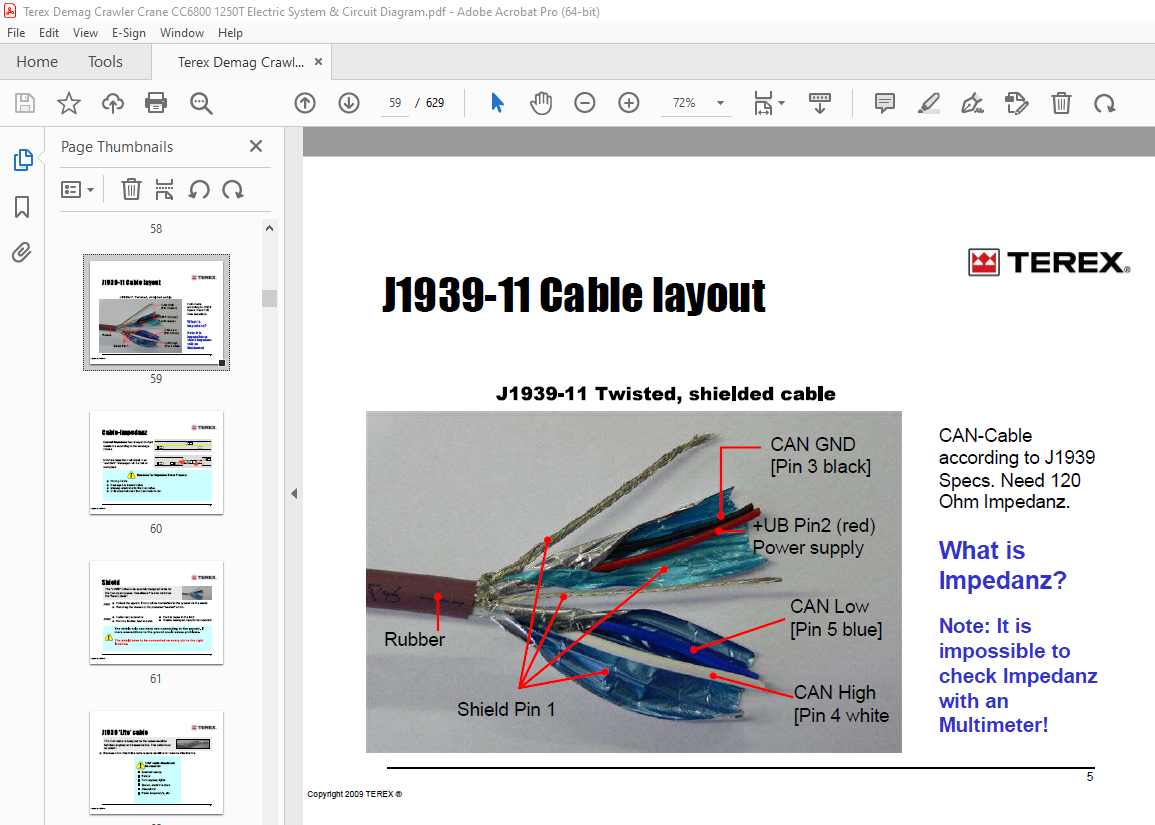1155x825 pixels.
Task: Rotate page clockwise in toolbar
Action: [1105, 103]
